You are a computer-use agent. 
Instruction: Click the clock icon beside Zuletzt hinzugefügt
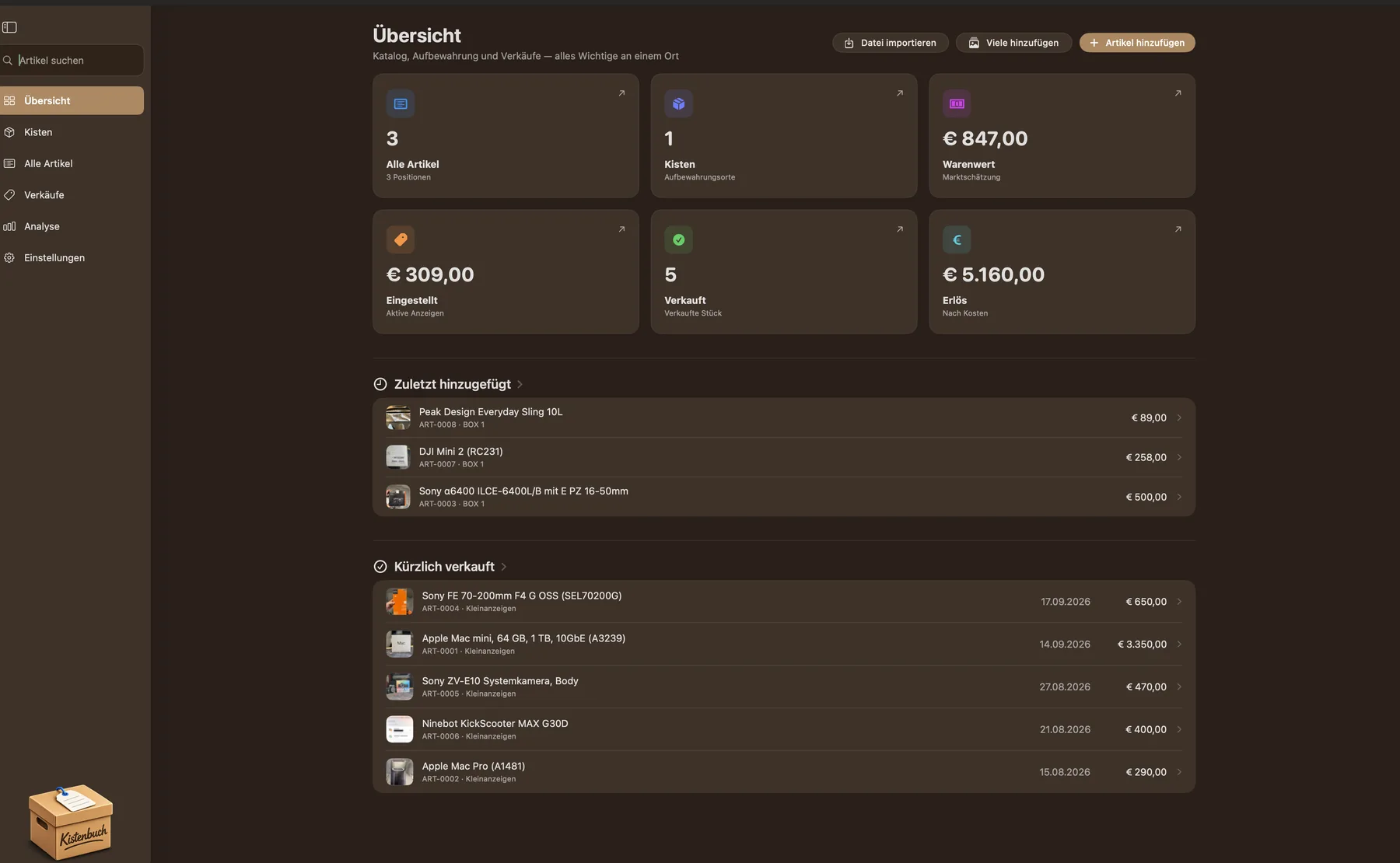point(380,384)
